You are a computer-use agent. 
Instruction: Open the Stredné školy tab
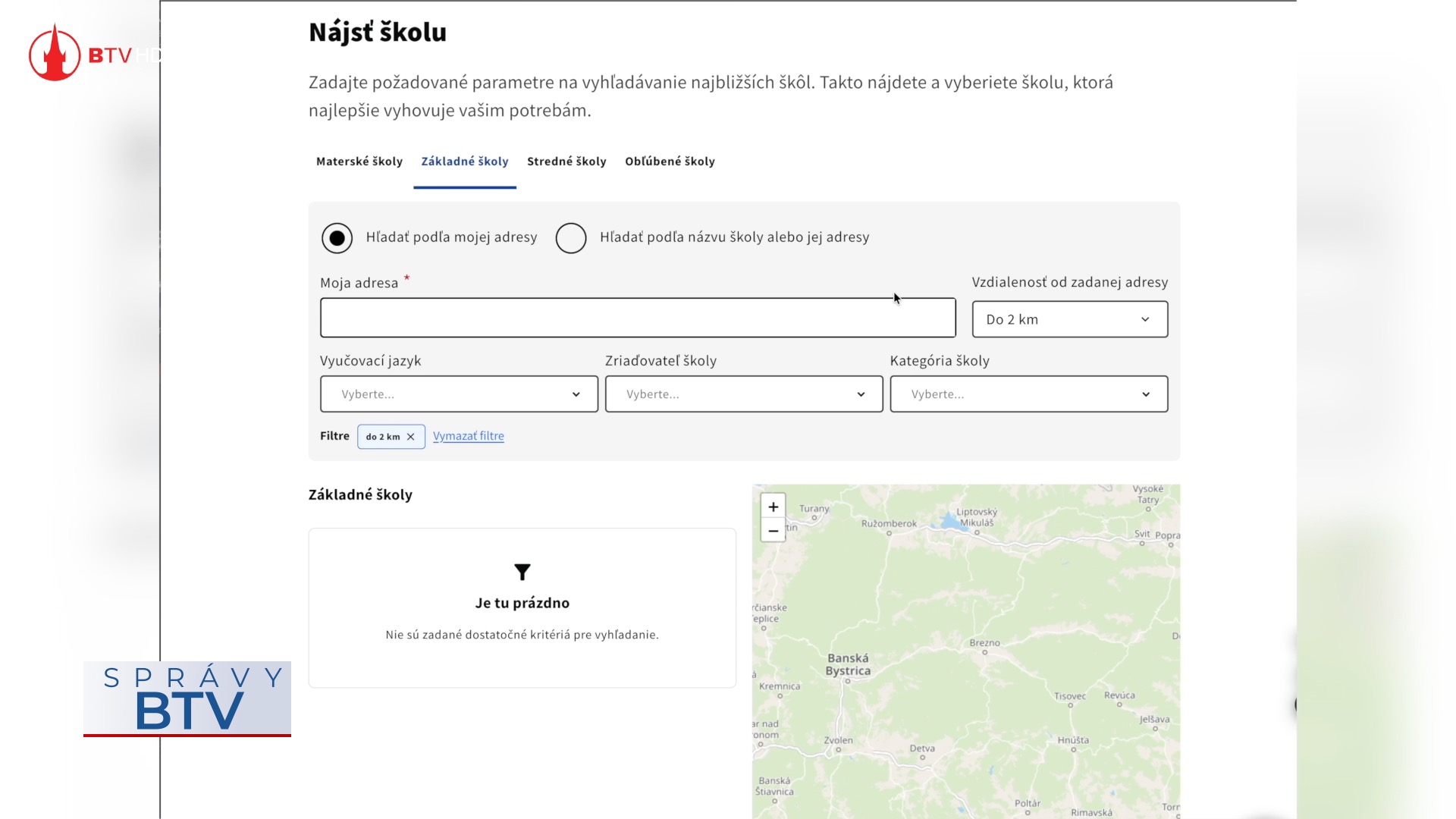[x=566, y=162]
